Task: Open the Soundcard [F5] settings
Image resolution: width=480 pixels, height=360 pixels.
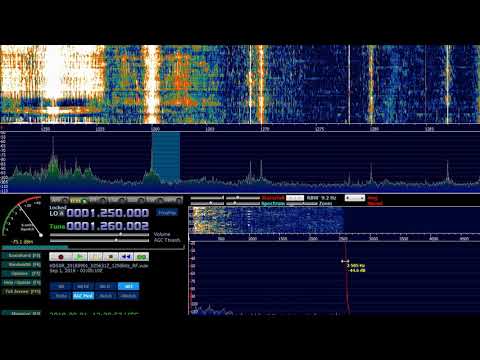Action: [x=21, y=256]
